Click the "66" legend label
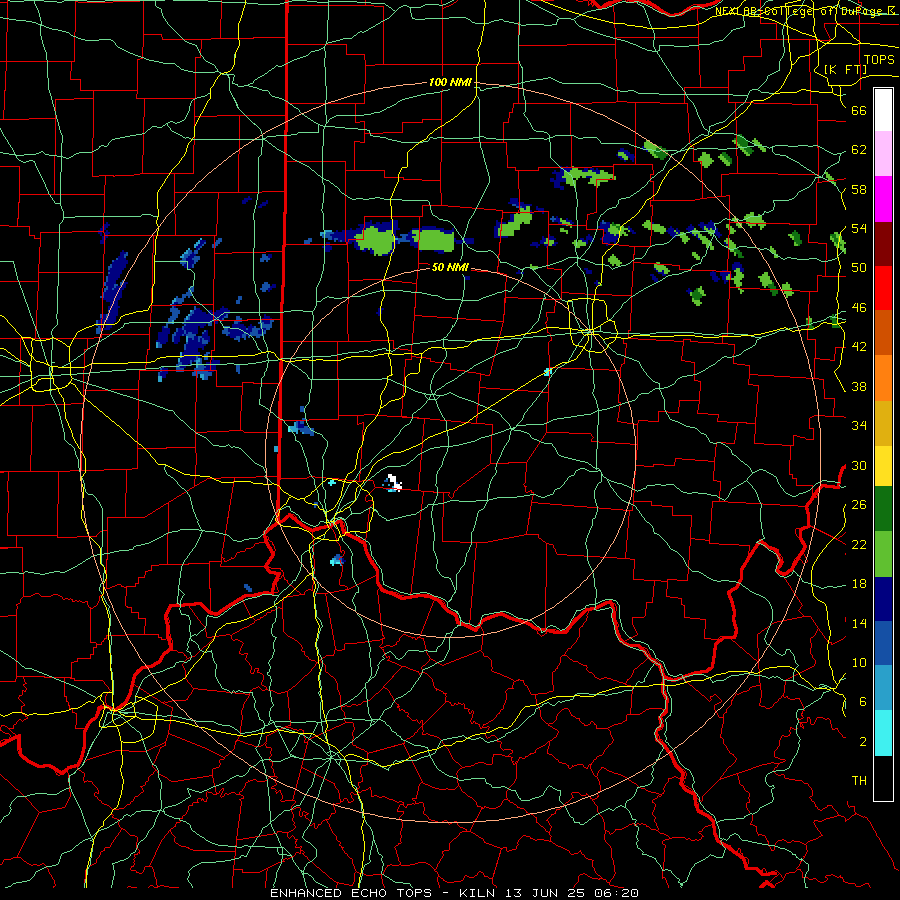Viewport: 900px width, 900px height. (x=859, y=110)
